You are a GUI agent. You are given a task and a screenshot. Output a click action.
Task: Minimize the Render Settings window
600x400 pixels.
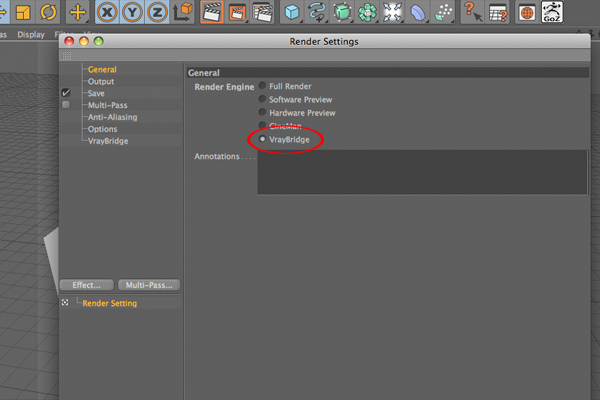point(84,41)
